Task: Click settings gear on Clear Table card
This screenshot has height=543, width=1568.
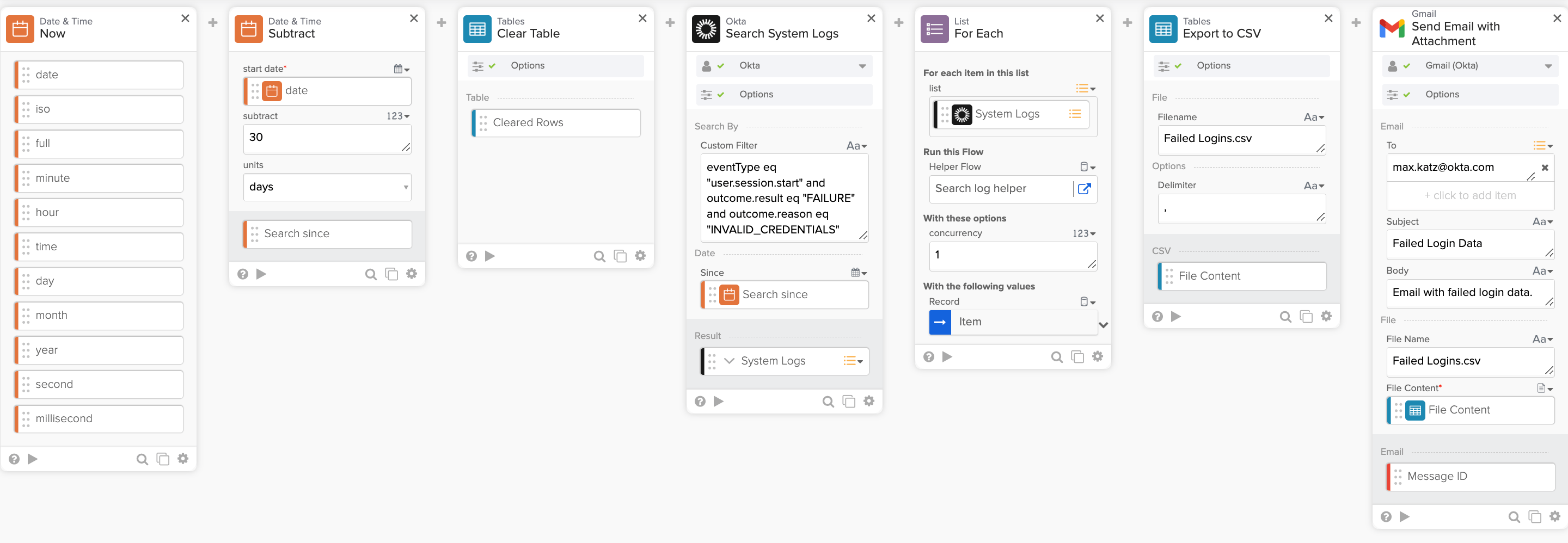Action: pos(640,256)
